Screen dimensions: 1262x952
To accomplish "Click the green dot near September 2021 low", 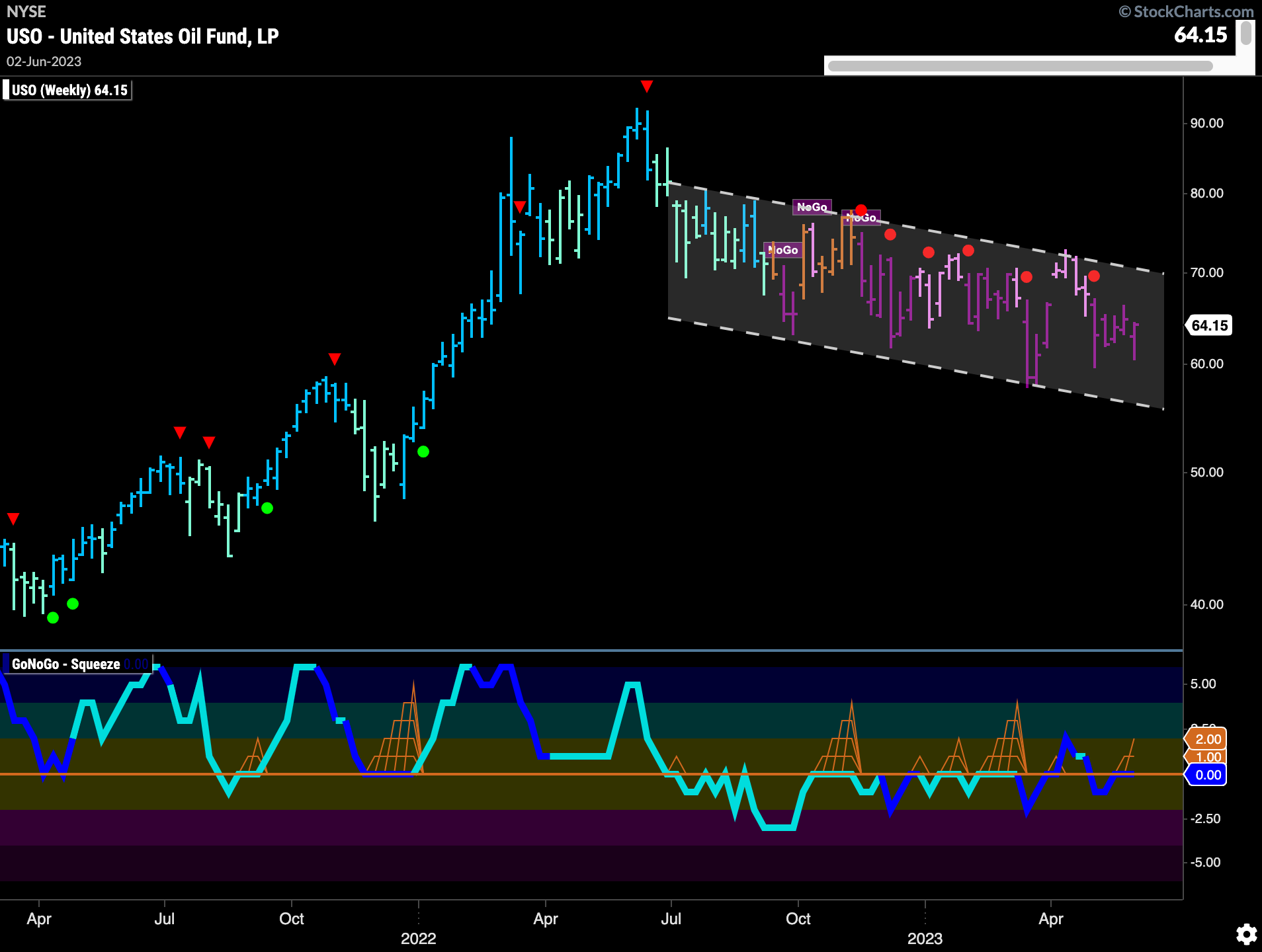I will tap(267, 508).
